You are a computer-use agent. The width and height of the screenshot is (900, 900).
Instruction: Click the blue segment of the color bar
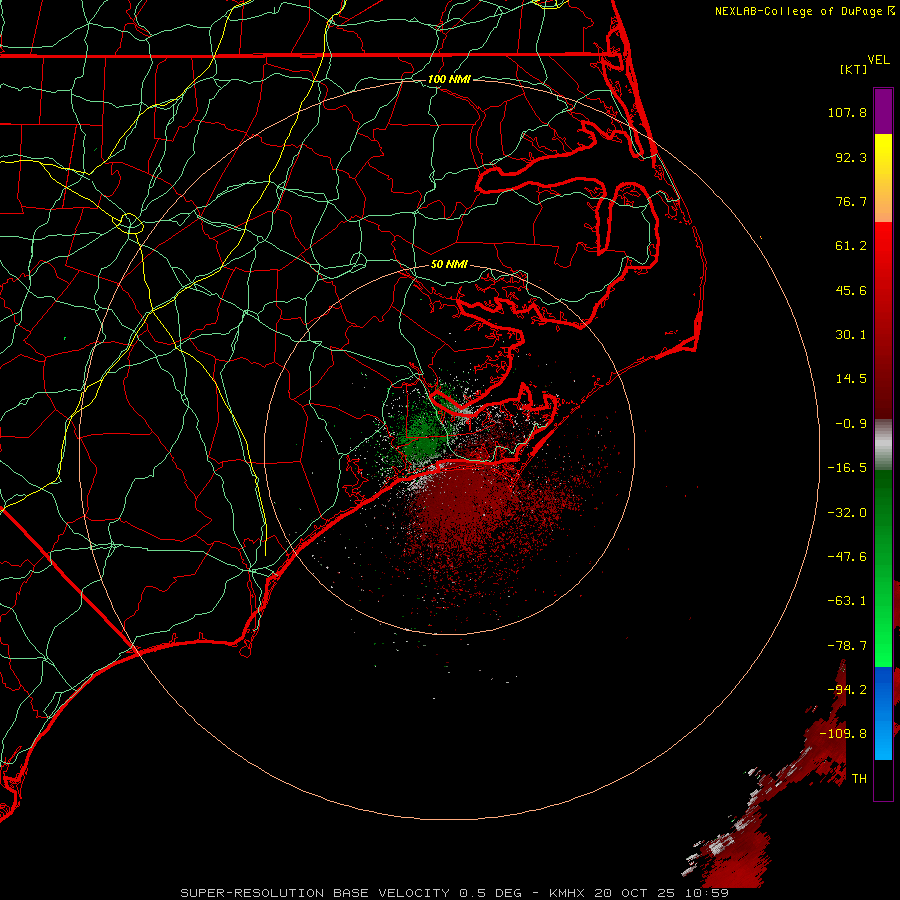pyautogui.click(x=883, y=713)
